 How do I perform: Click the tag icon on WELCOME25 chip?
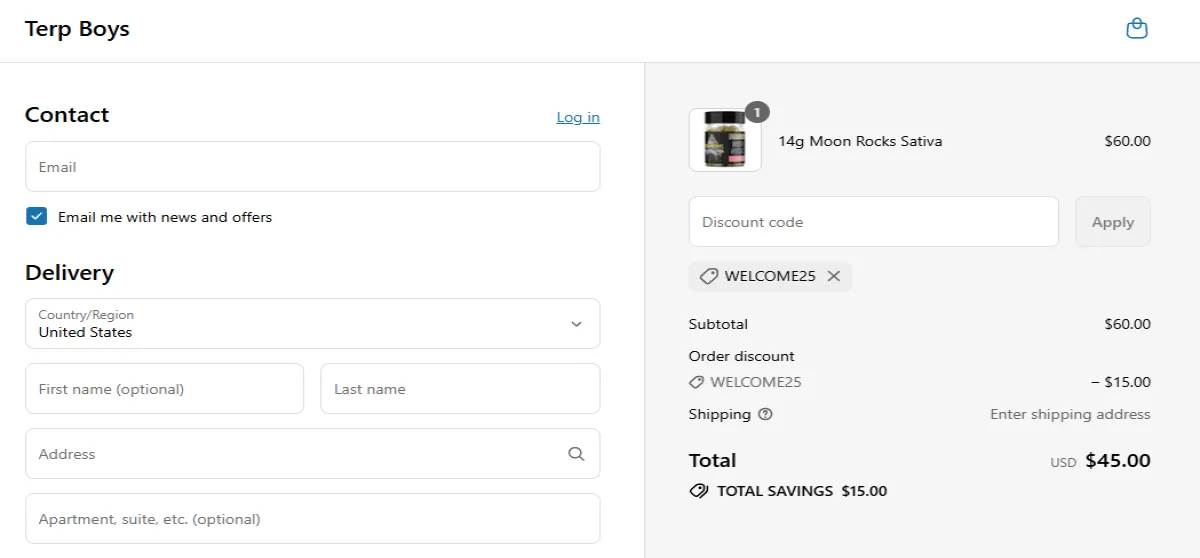click(x=708, y=276)
